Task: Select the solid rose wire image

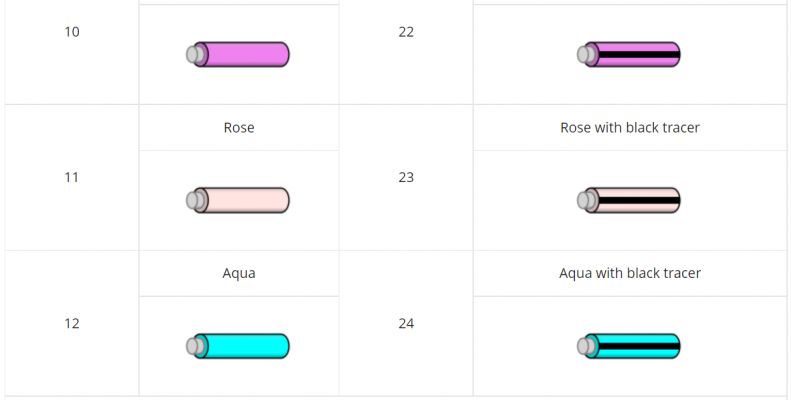Action: pyautogui.click(x=241, y=200)
